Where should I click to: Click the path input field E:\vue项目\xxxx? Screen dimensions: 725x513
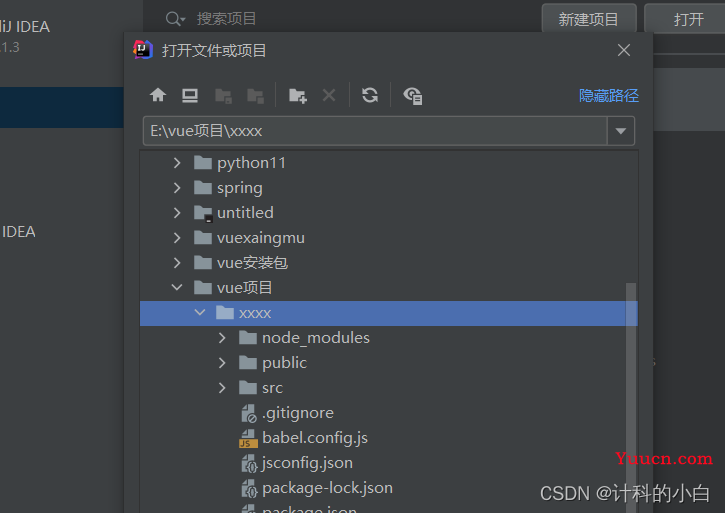[375, 131]
